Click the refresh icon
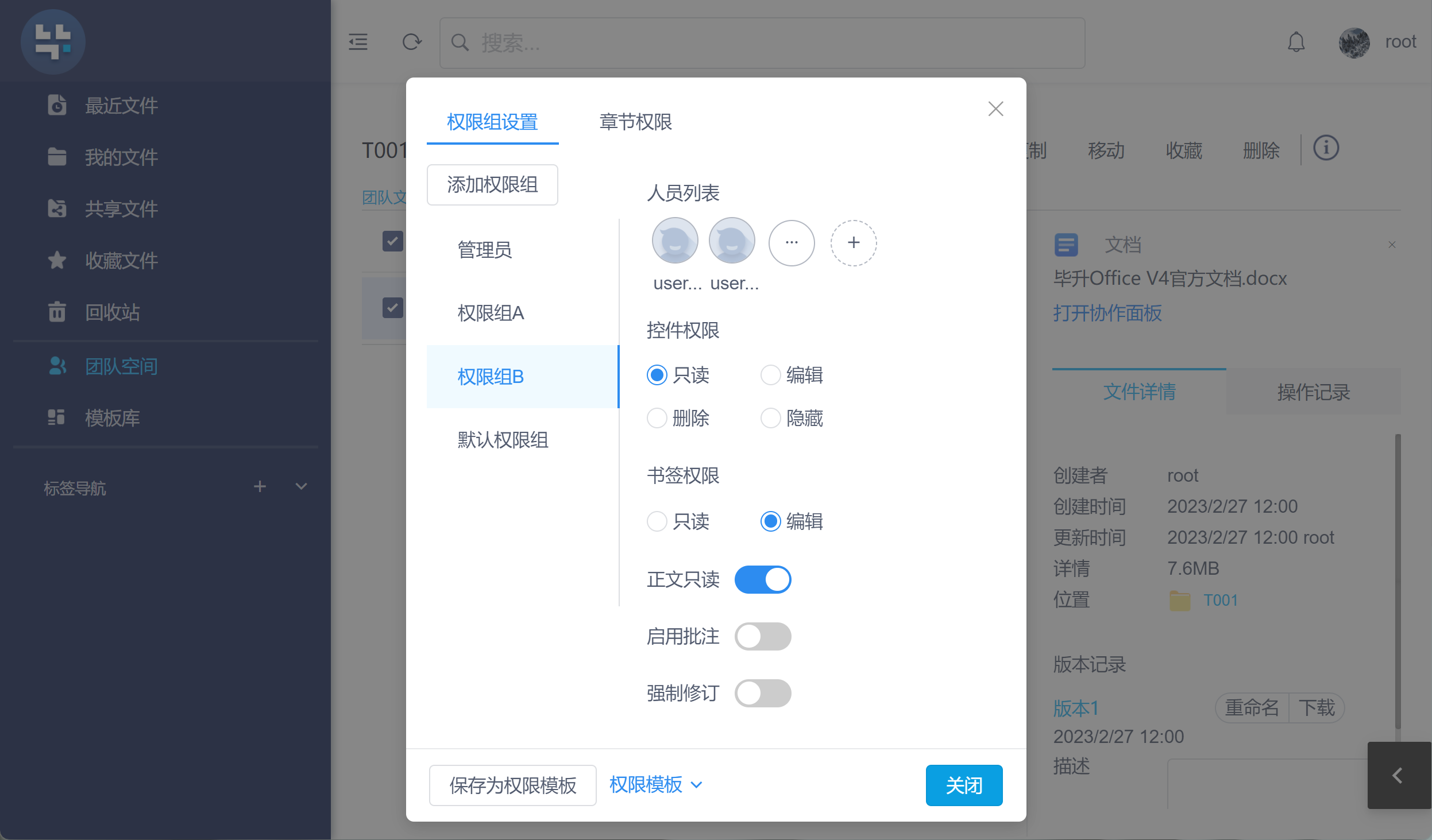Viewport: 1432px width, 840px height. click(x=412, y=42)
